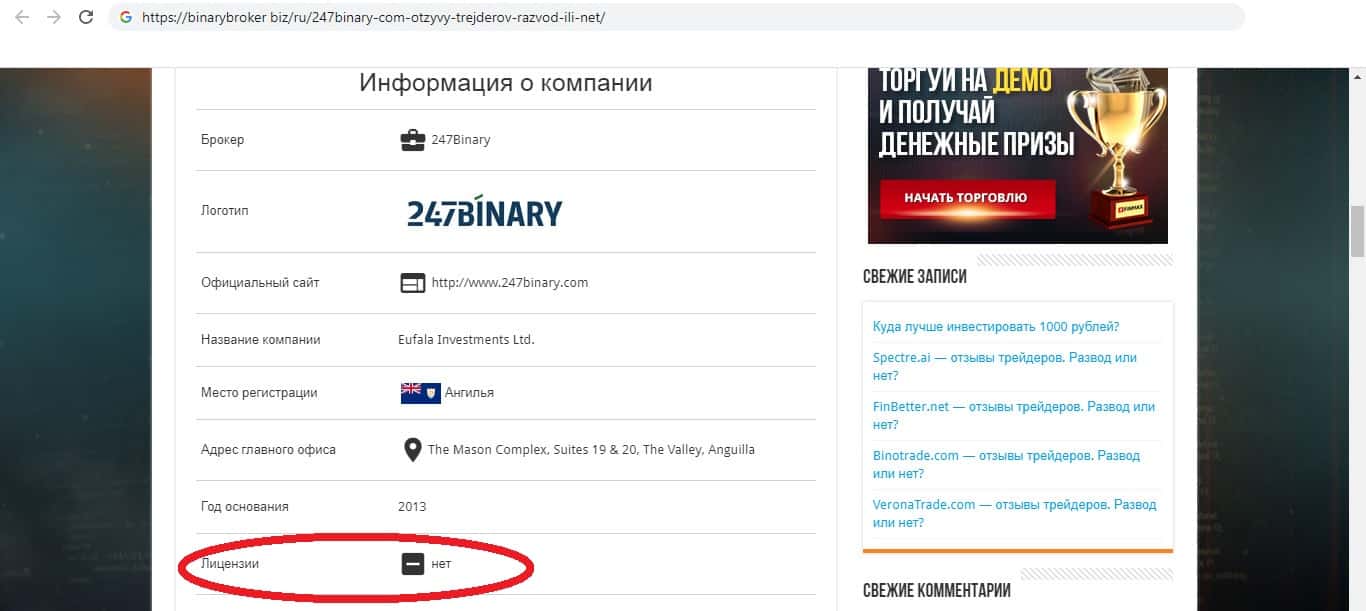The width and height of the screenshot is (1366, 611).
Task: Click the year value 2013
Action: click(x=412, y=507)
